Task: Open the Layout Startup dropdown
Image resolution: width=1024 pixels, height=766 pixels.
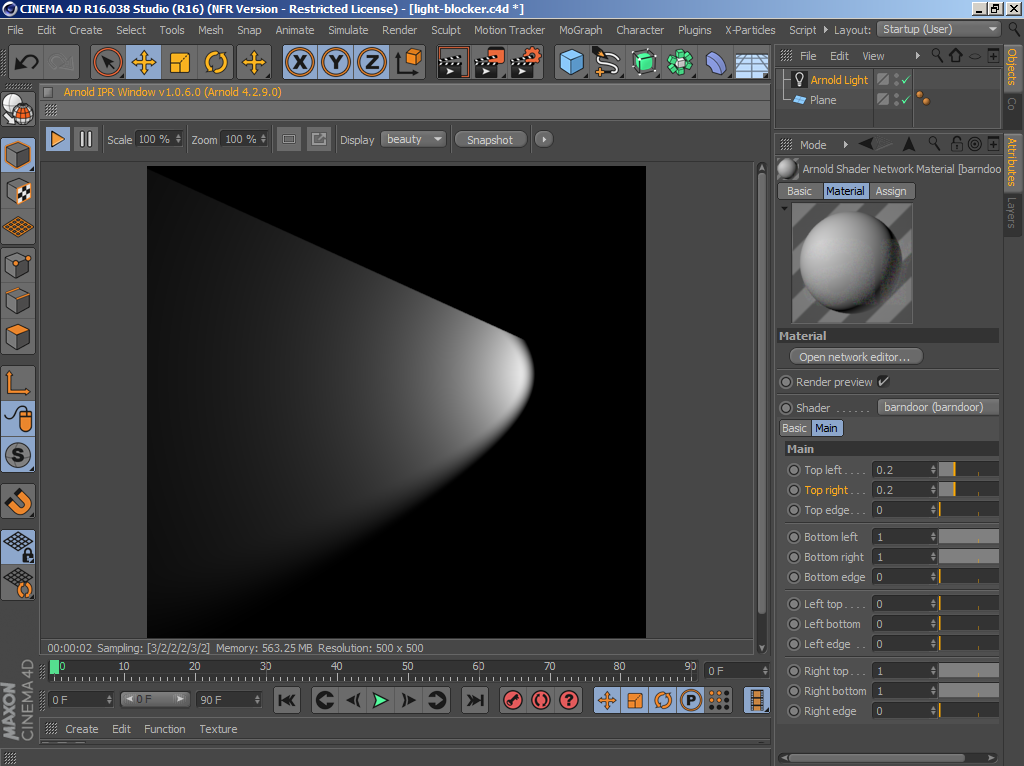Action: coord(938,29)
